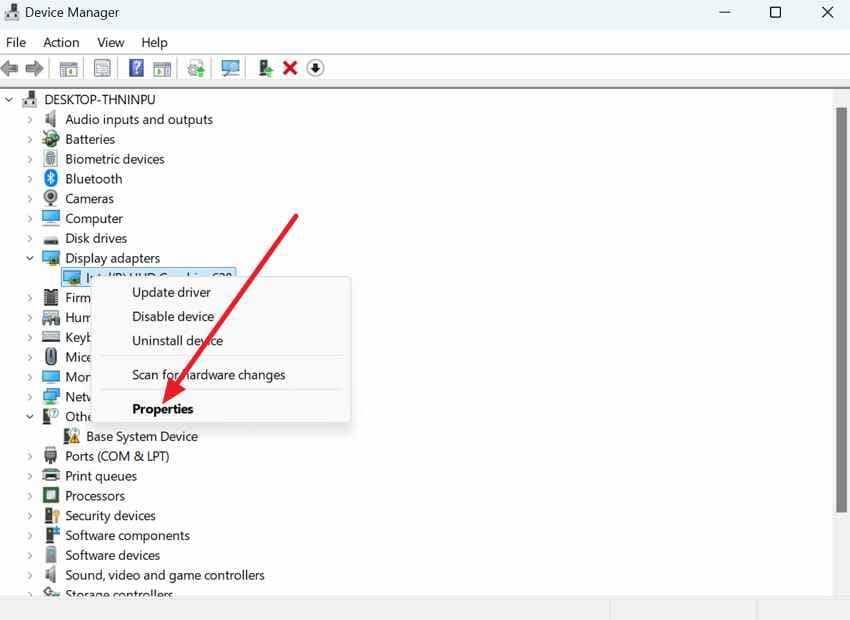Expand the Security devices chevron
This screenshot has width=850, height=620.
(30, 515)
